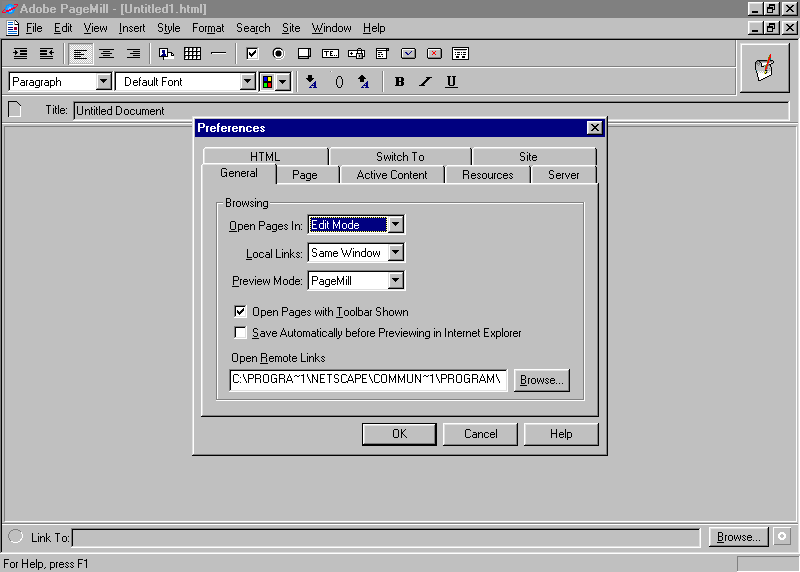This screenshot has height=572, width=800.
Task: Switch to the HTML preferences tab
Action: (265, 157)
